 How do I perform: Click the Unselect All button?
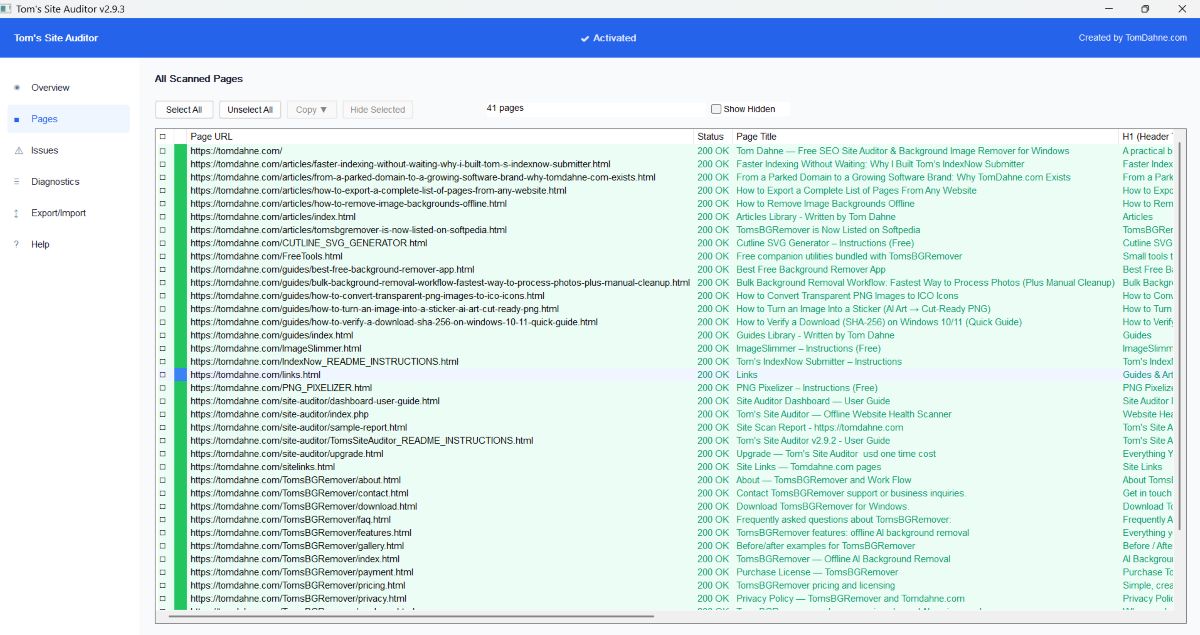click(x=250, y=110)
